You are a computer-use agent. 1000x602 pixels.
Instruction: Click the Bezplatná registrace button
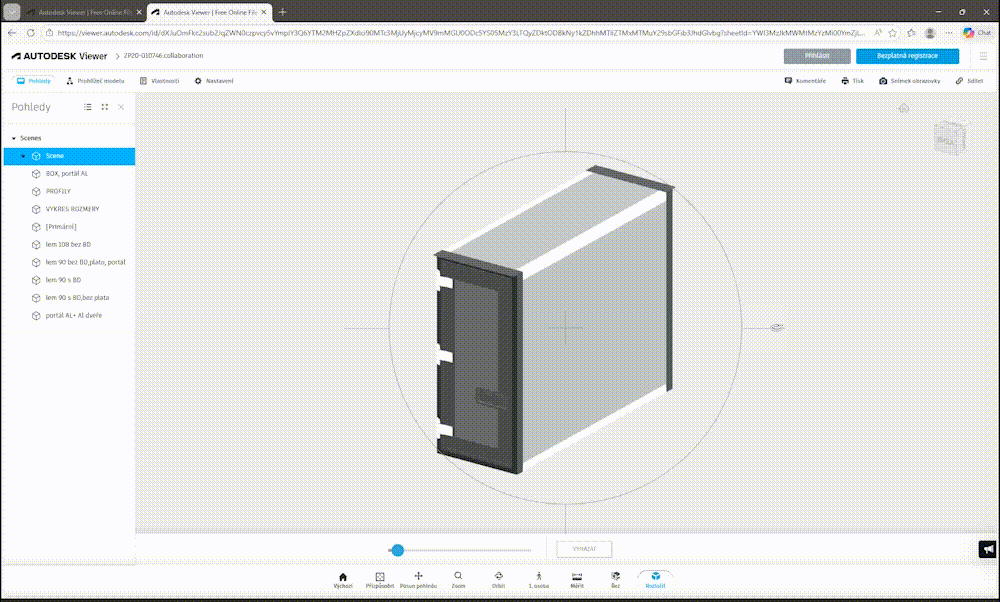click(x=907, y=56)
